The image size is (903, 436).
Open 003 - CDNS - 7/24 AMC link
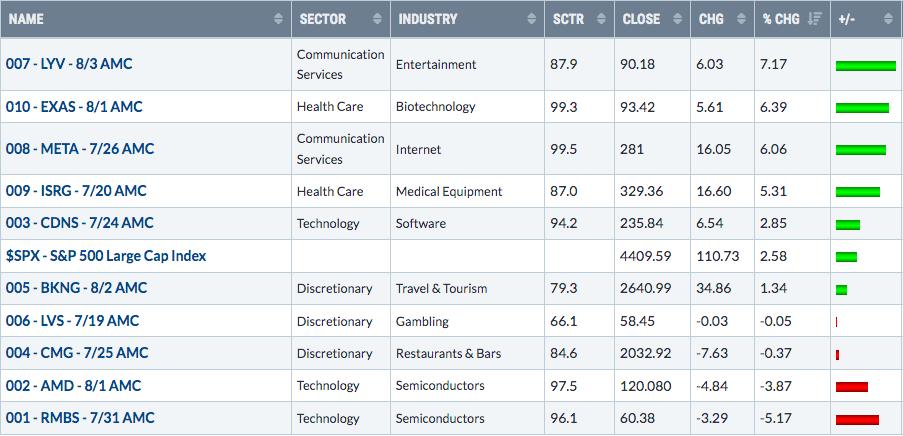[79, 223]
